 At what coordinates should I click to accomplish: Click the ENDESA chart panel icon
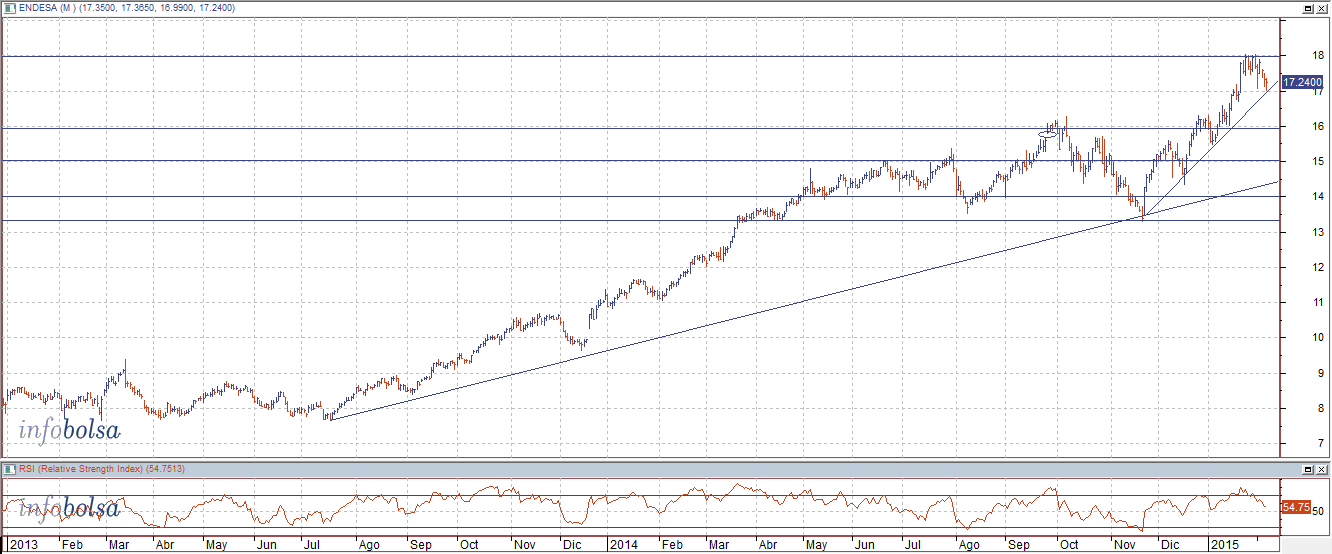tap(9, 8)
